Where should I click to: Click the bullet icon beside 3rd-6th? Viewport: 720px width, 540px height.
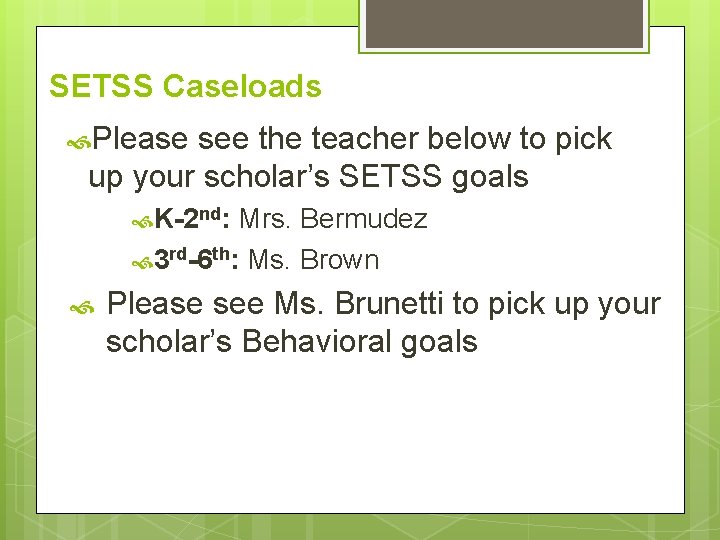tap(142, 263)
